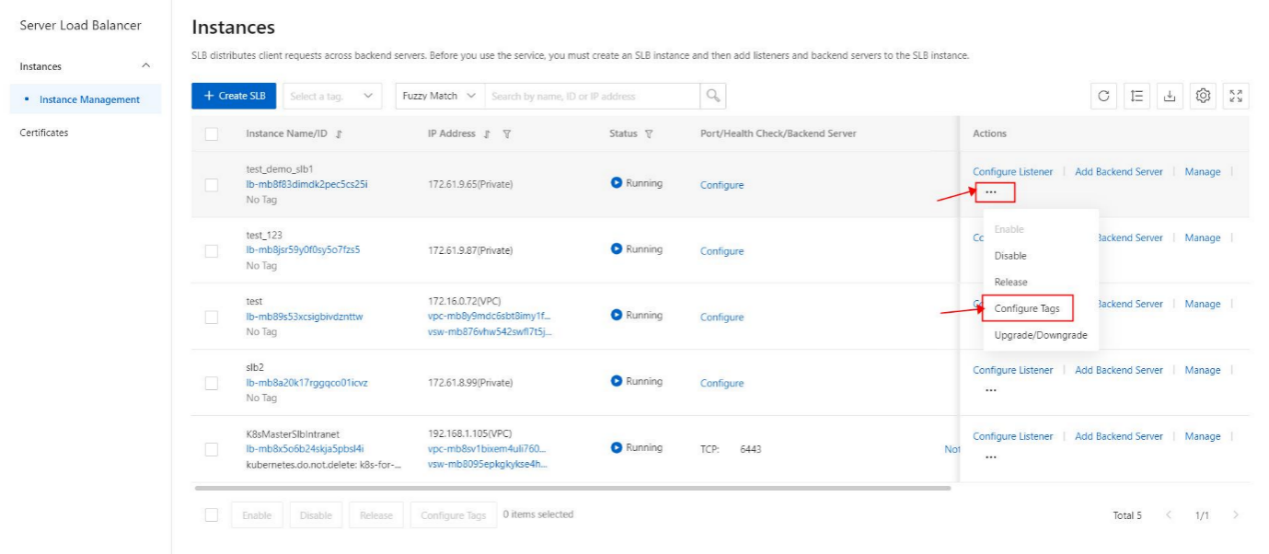1269x554 pixels.
Task: Click the download export icon
Action: coord(1170,96)
